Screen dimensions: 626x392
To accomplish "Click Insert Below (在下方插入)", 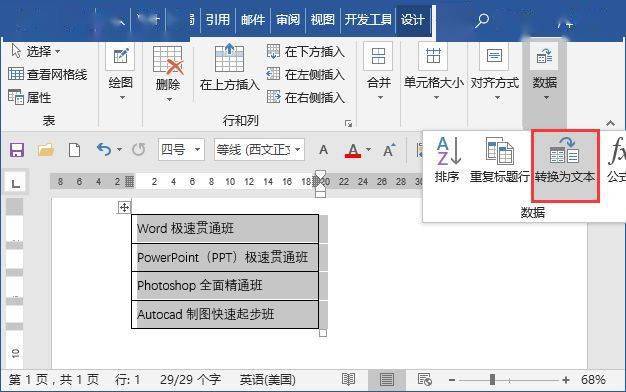I will click(x=306, y=51).
